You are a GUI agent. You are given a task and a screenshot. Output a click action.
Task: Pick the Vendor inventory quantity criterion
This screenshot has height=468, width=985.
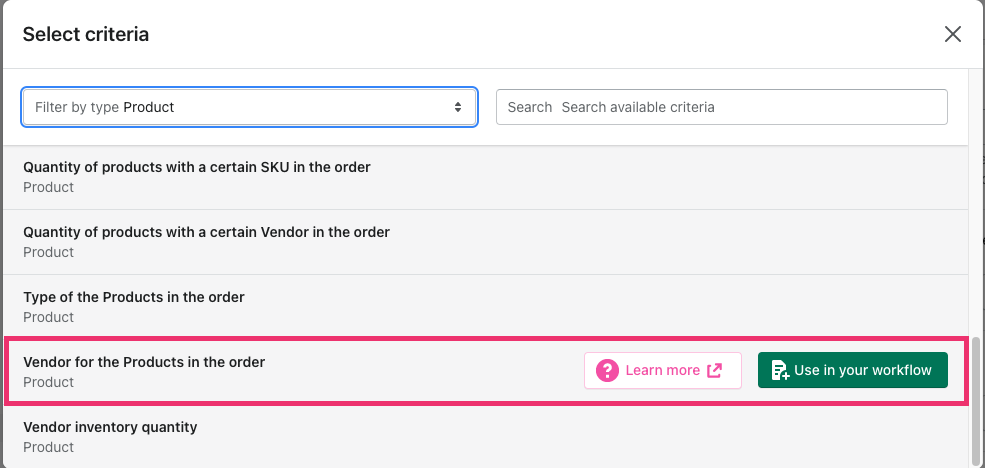110,427
